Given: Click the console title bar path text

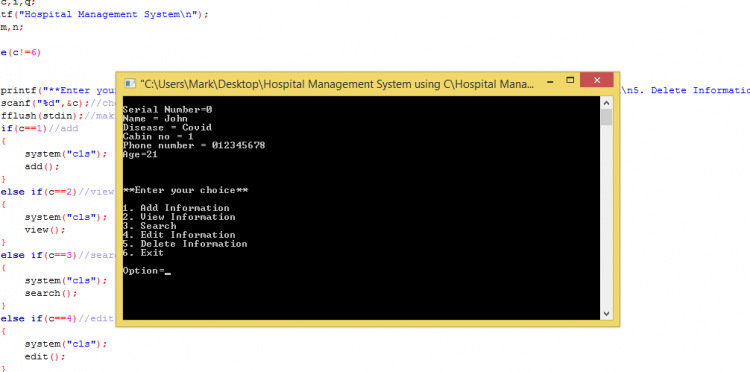Looking at the screenshot, I should [x=337, y=84].
